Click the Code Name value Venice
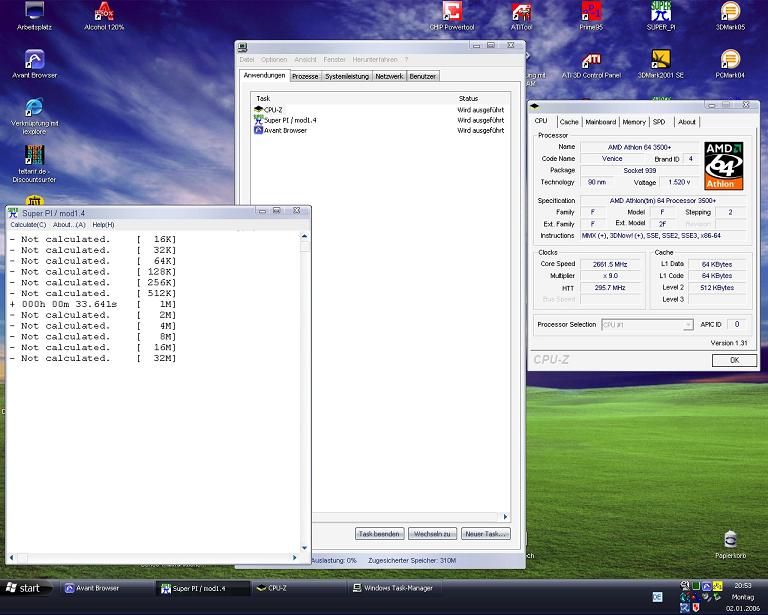 (612, 159)
